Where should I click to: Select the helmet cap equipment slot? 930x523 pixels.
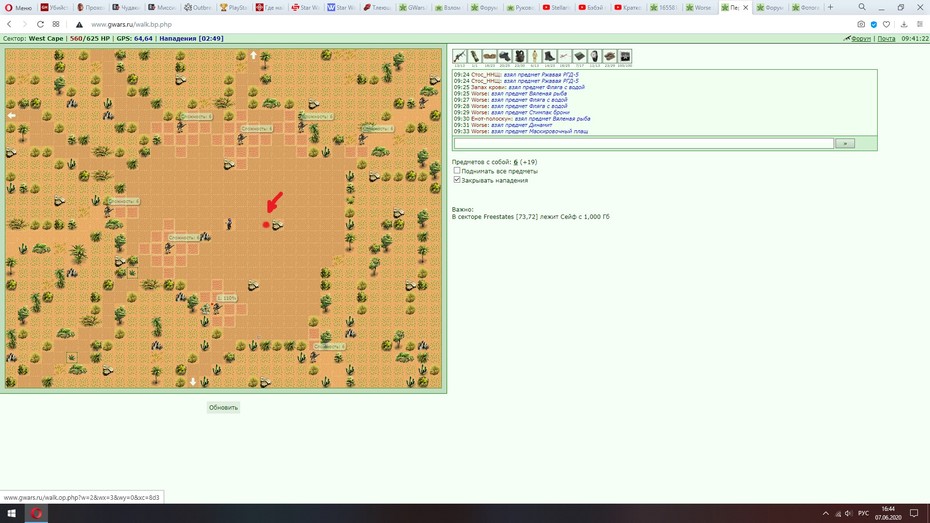pyautogui.click(x=505, y=56)
